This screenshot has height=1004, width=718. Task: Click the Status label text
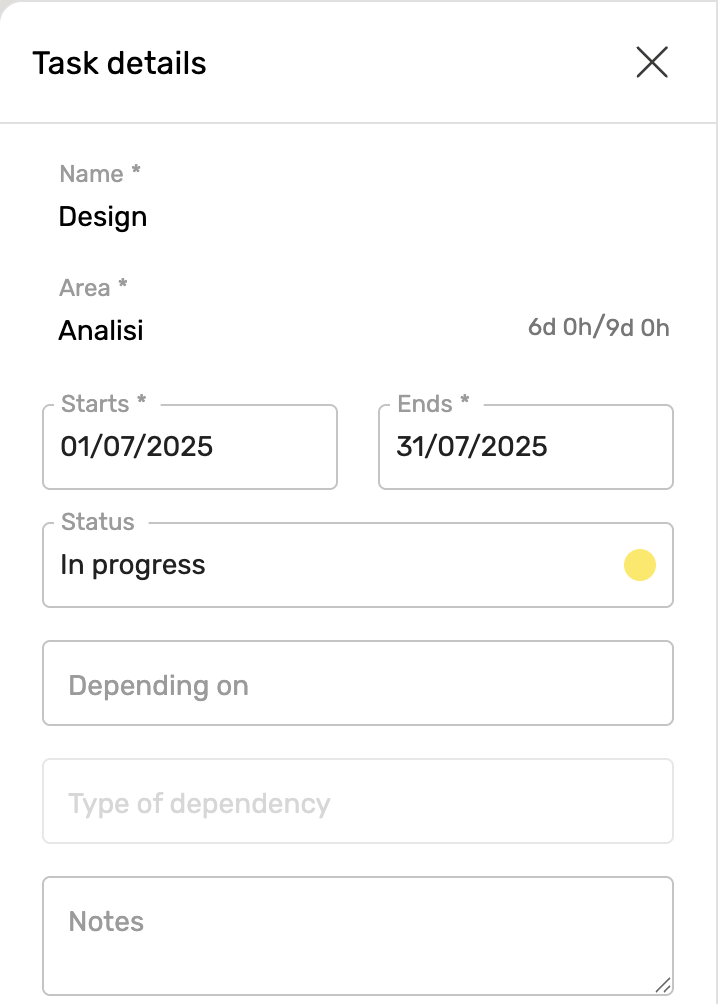[x=97, y=522]
